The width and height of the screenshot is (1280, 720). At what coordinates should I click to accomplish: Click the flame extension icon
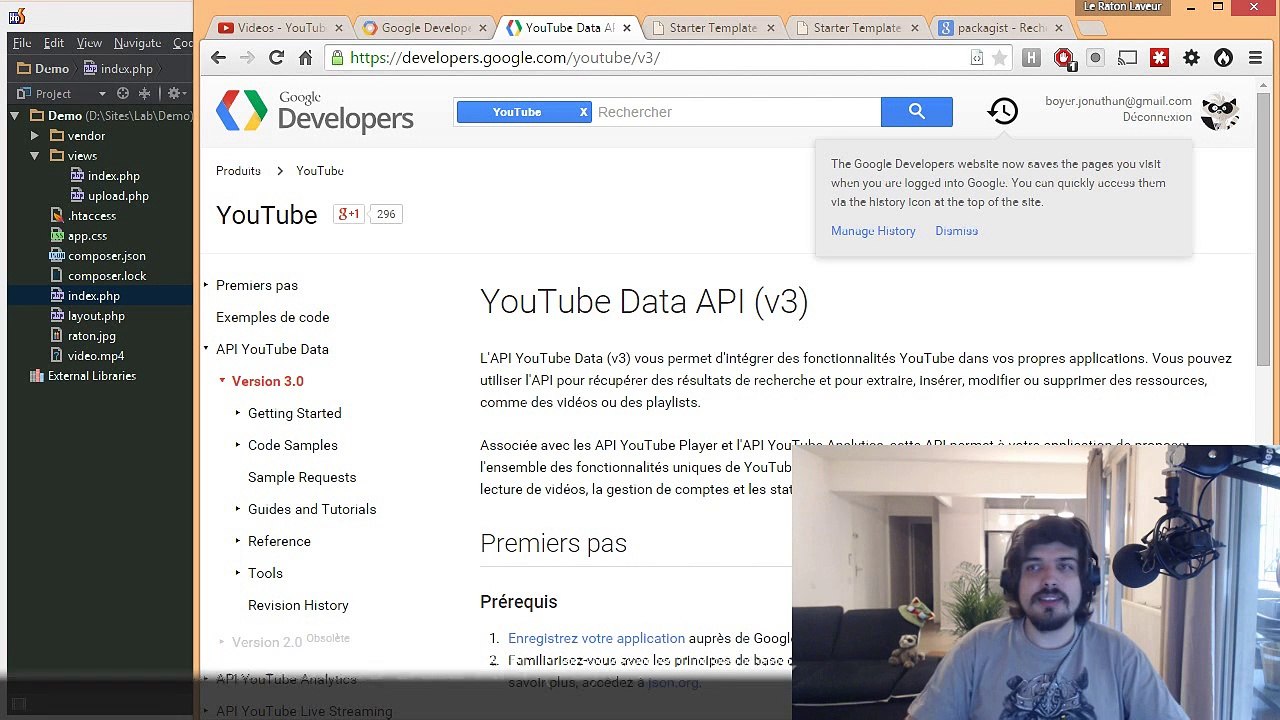(1223, 58)
